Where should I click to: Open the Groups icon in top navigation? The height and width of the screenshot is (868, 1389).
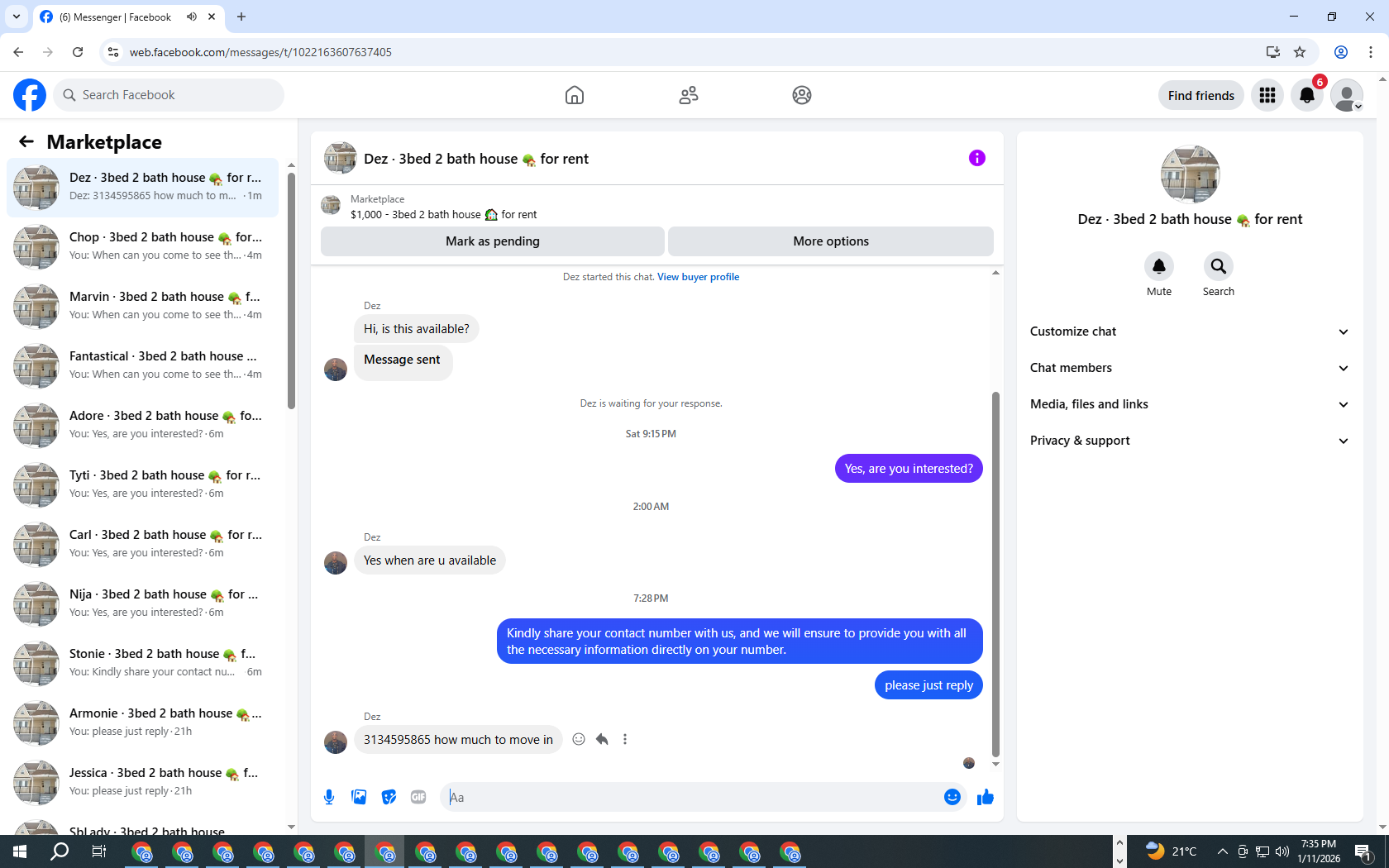tap(802, 95)
